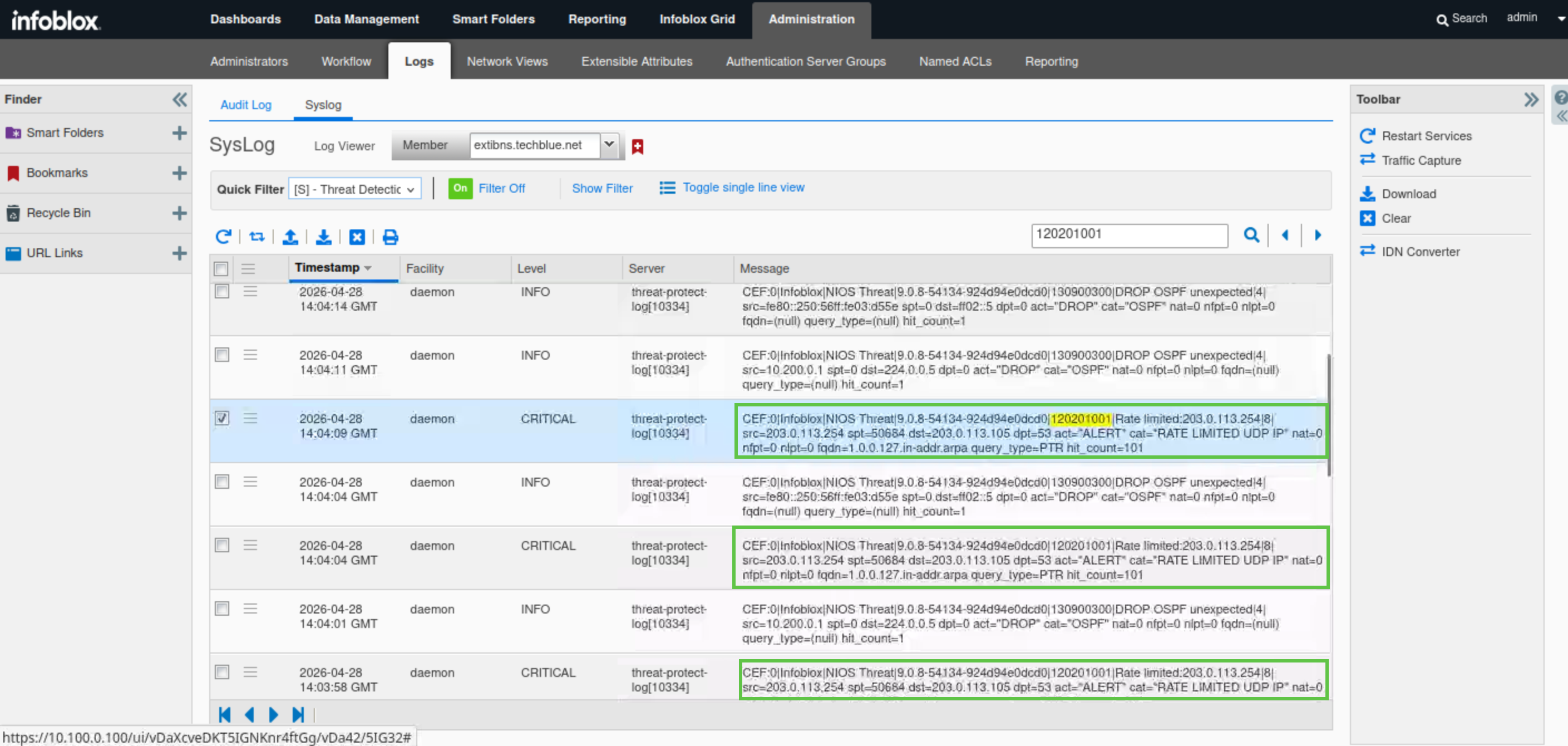Refresh the syslog table
The width and height of the screenshot is (1568, 746).
[x=223, y=236]
